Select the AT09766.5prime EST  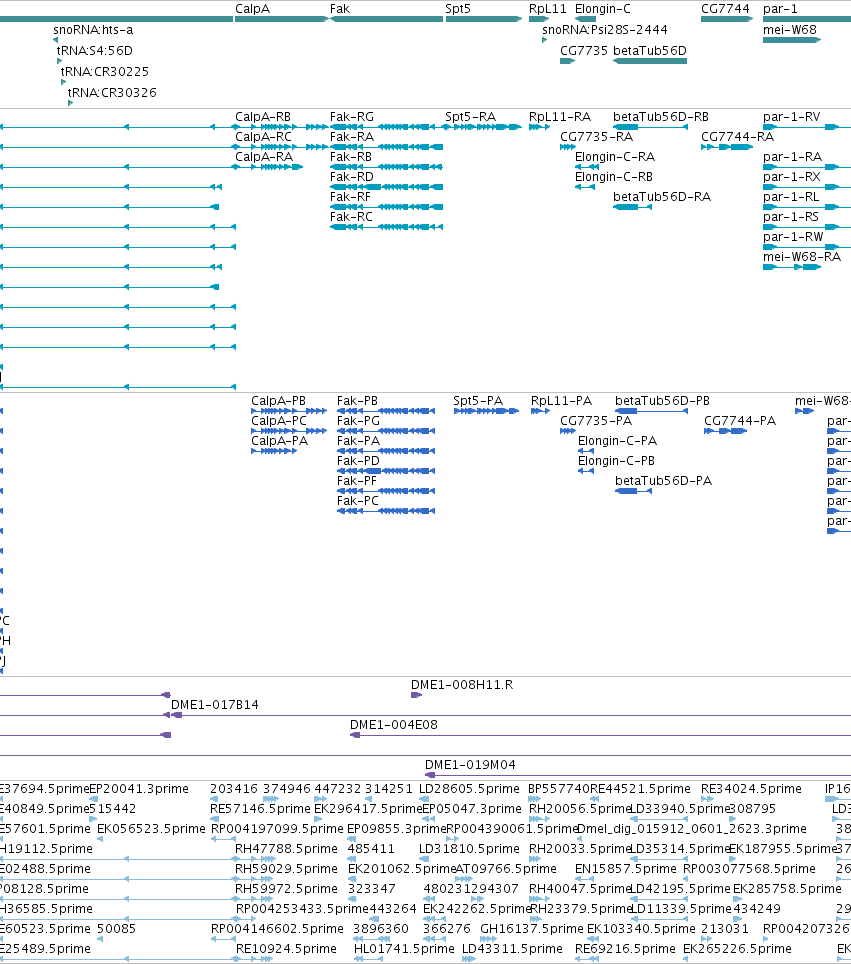tap(464, 879)
